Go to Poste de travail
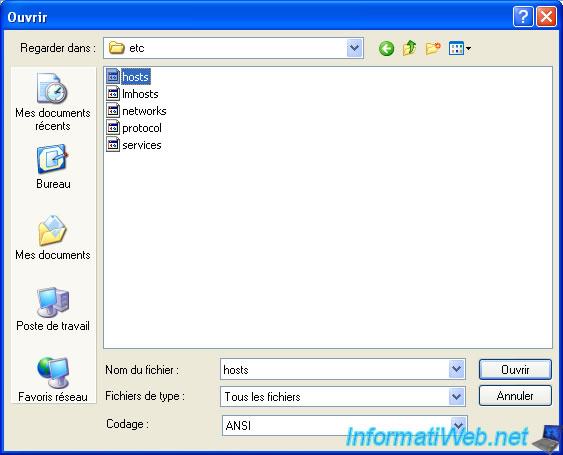 [53, 309]
